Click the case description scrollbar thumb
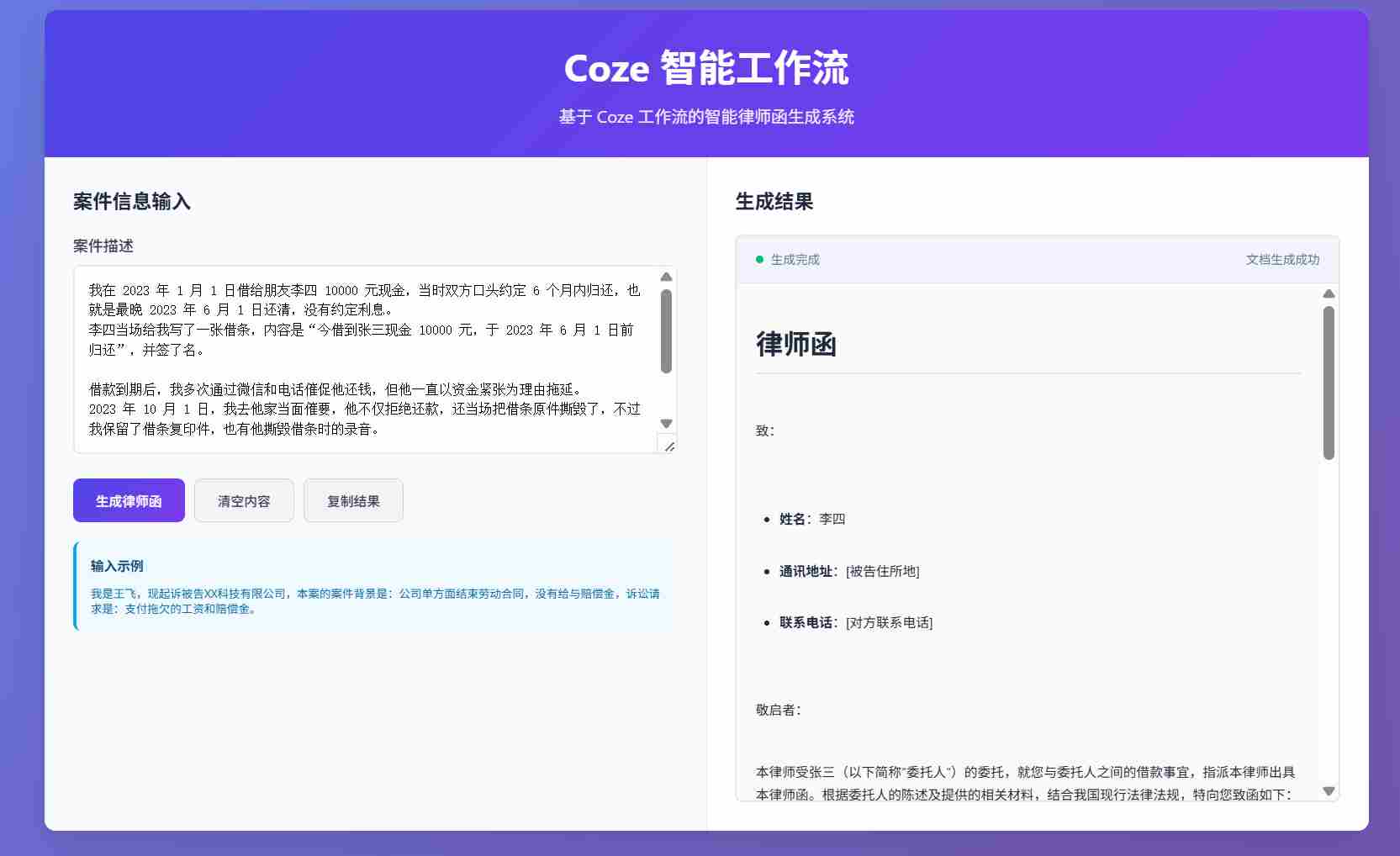This screenshot has height=856, width=1400. [x=667, y=331]
